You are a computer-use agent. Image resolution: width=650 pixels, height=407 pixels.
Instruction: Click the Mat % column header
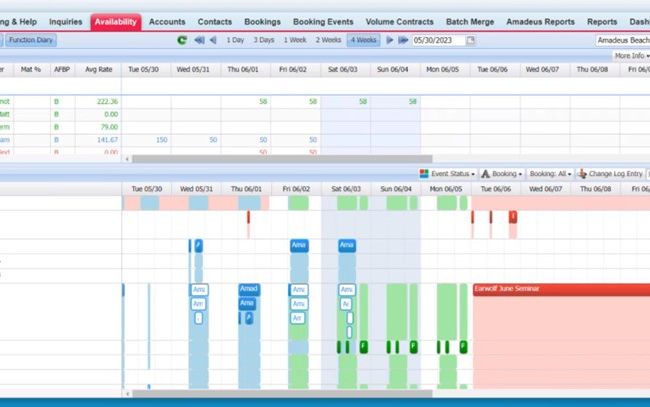[x=31, y=70]
